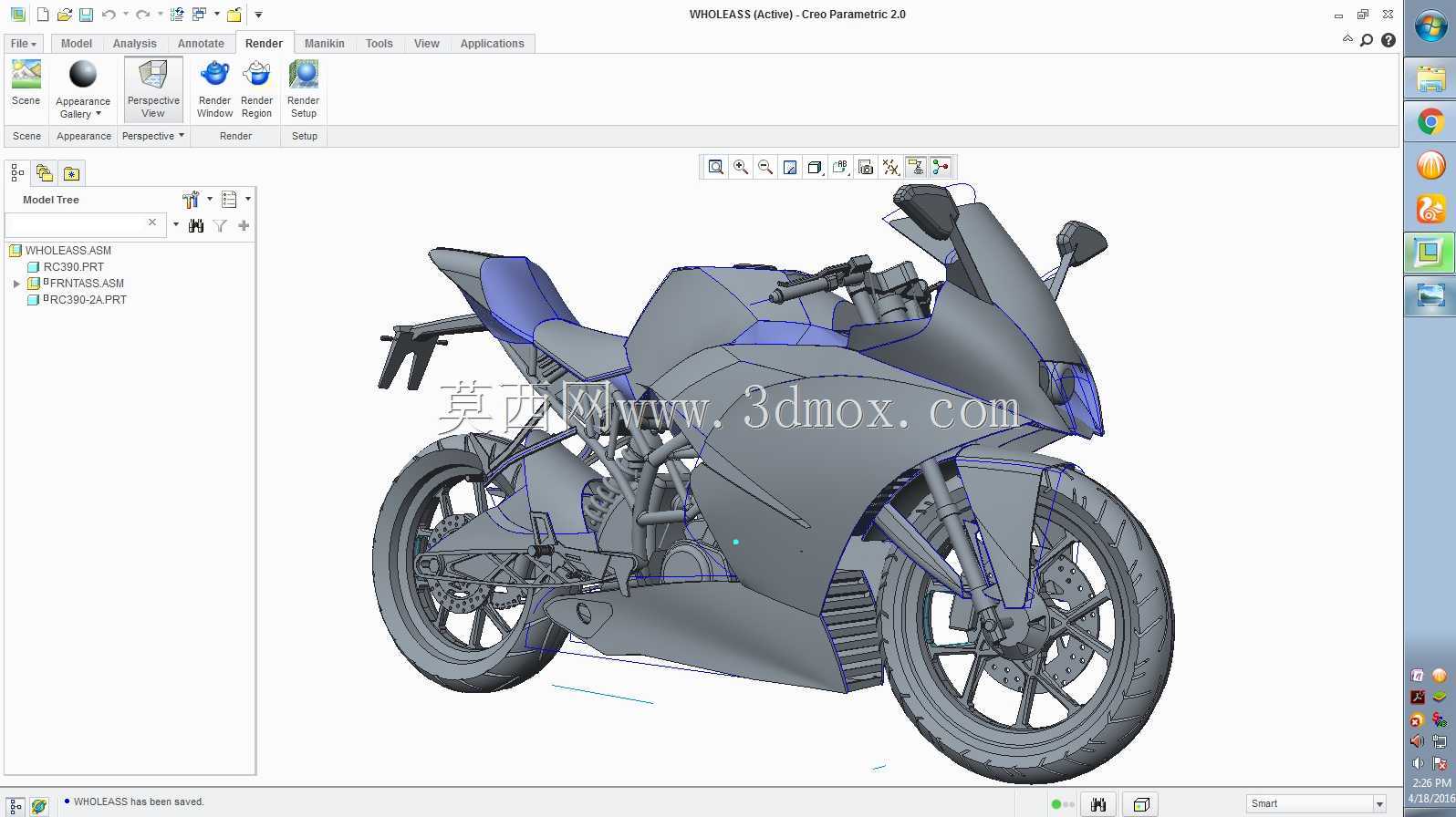Regenerate the model from quick toolbar
The height and width of the screenshot is (817, 1456).
[x=177, y=15]
